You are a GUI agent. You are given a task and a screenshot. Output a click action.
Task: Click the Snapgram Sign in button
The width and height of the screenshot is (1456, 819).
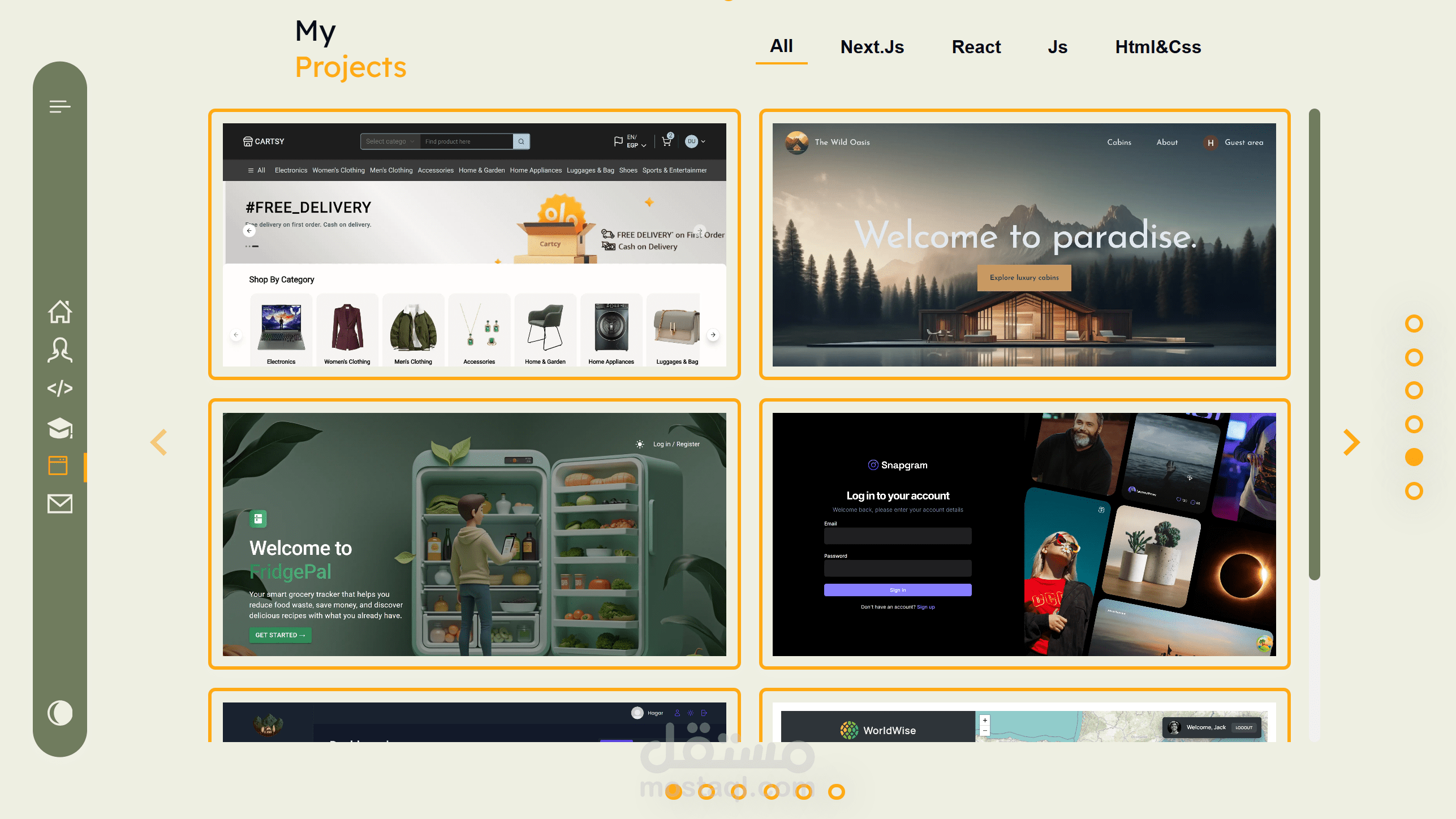(x=898, y=590)
